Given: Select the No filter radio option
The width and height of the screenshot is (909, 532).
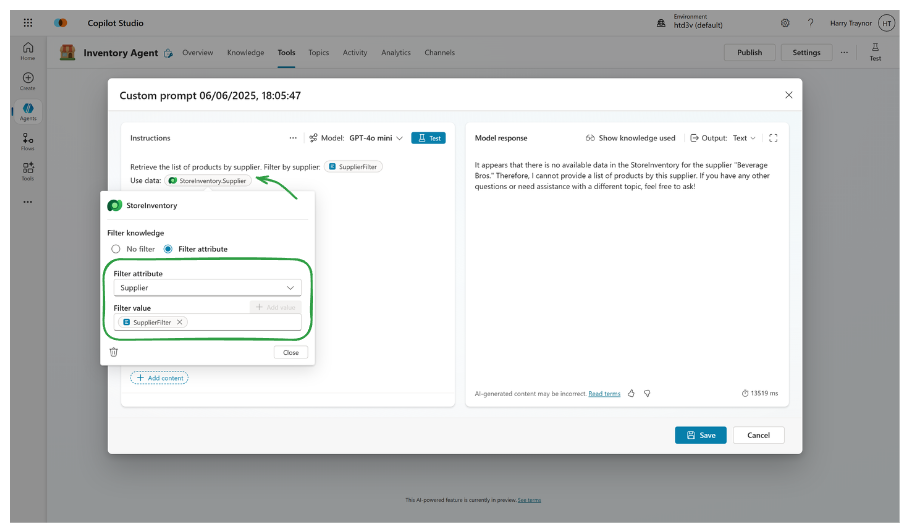Looking at the screenshot, I should coord(116,249).
